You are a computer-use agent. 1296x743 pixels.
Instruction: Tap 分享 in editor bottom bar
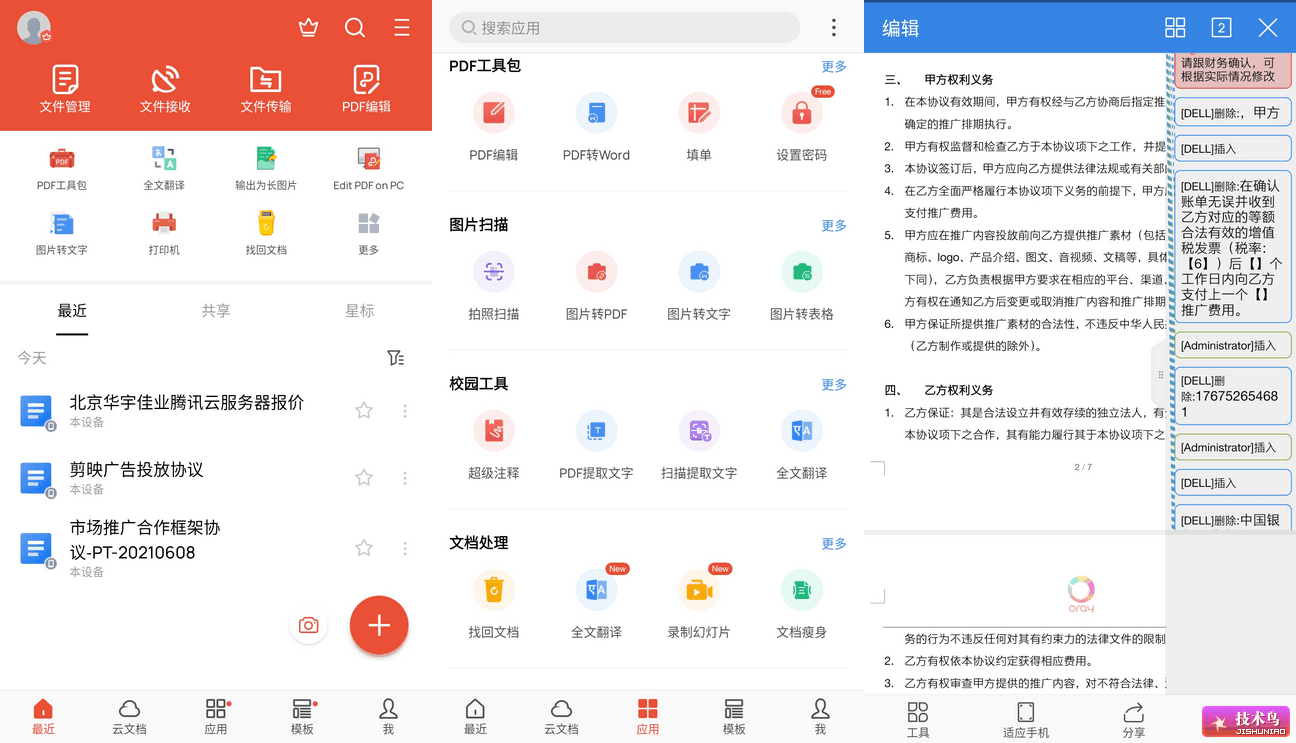(1134, 720)
